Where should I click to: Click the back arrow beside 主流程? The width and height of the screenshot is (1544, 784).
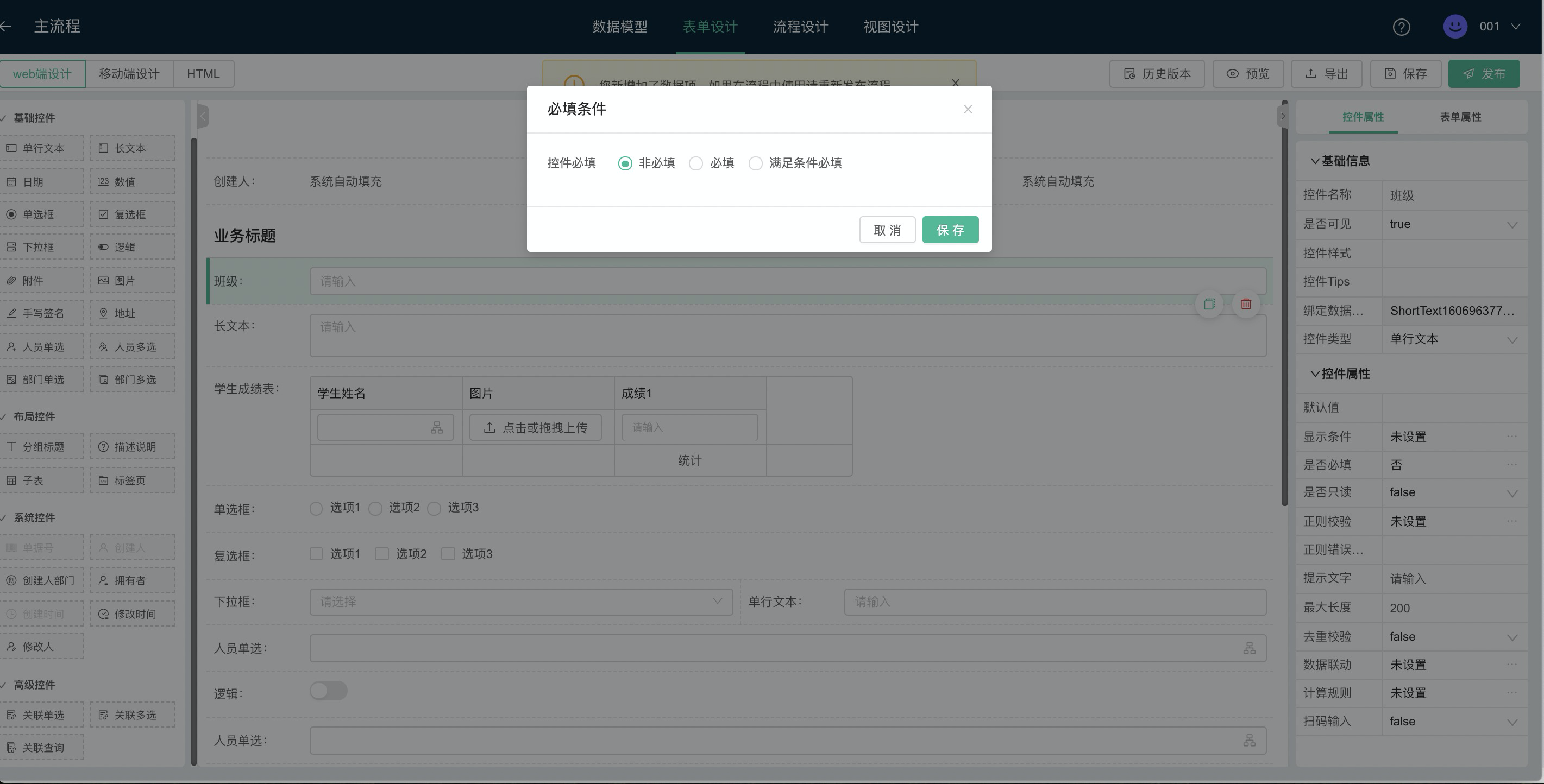pyautogui.click(x=6, y=27)
